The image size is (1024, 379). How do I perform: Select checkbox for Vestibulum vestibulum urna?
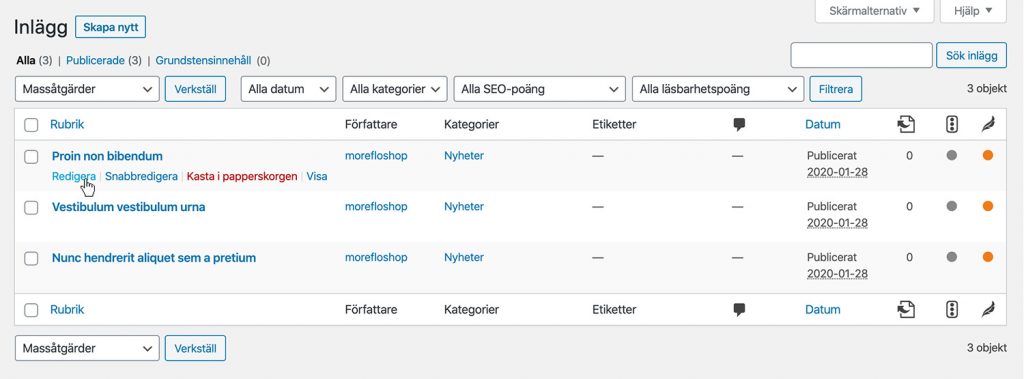click(31, 208)
